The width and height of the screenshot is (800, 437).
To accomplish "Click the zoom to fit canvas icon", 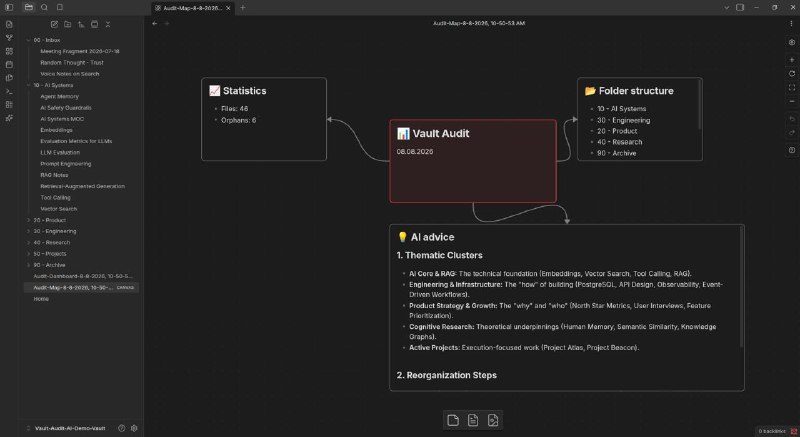I will click(792, 88).
